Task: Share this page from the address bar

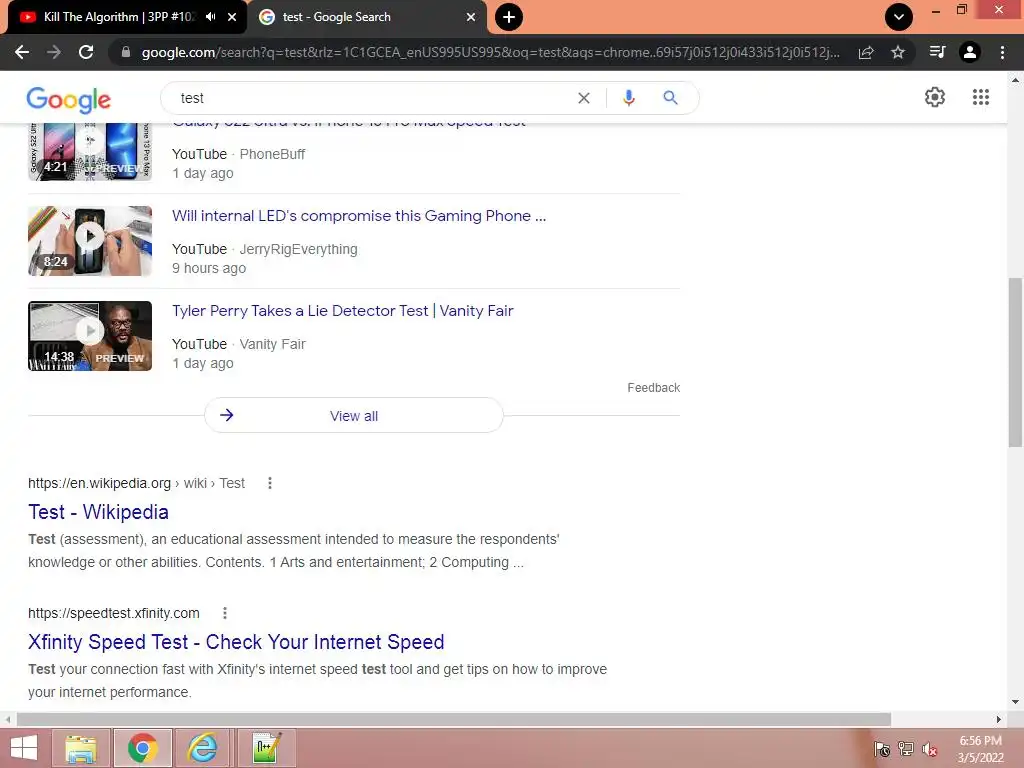Action: pyautogui.click(x=866, y=52)
